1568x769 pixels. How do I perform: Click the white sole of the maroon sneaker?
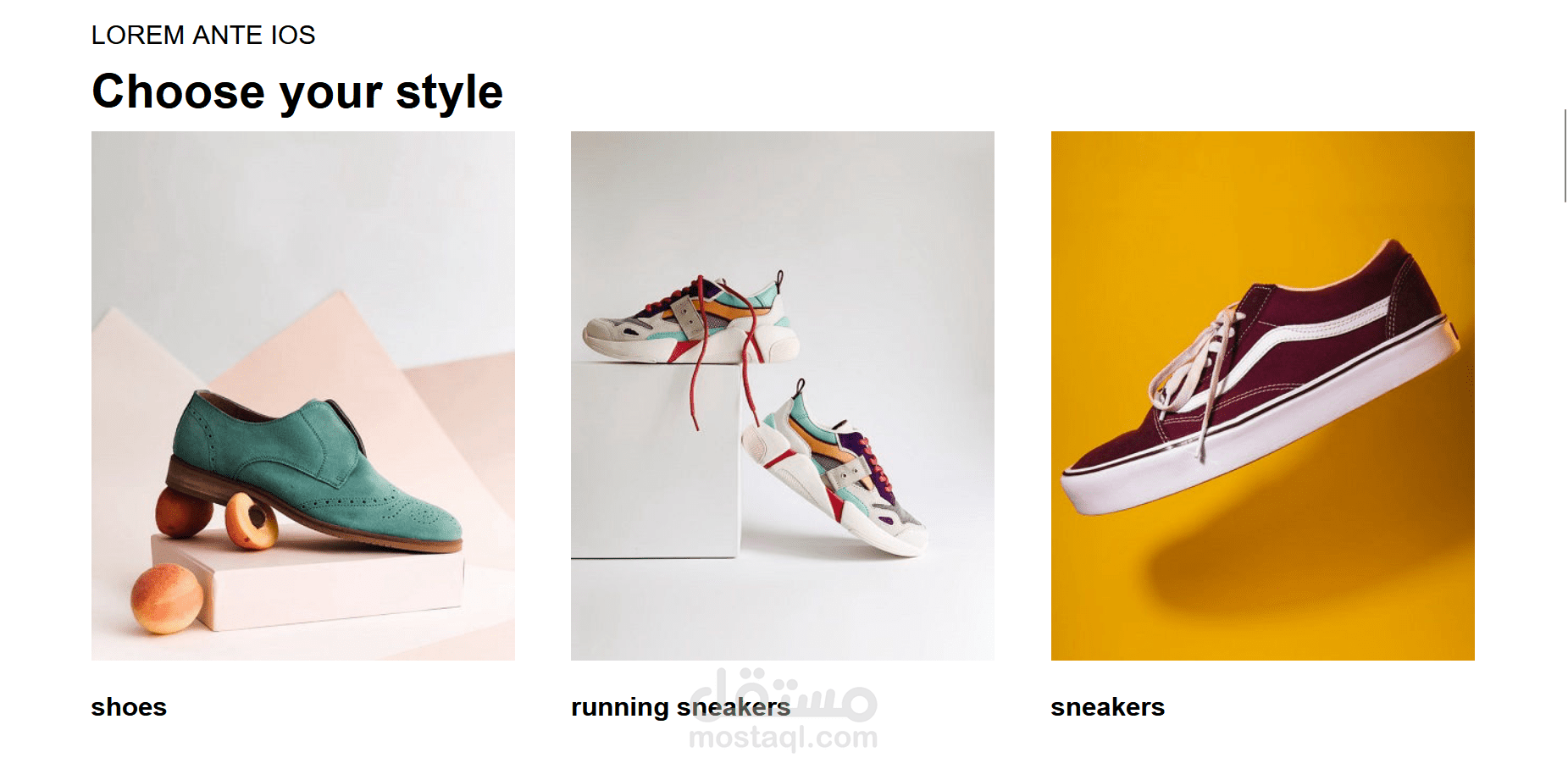click(x=1254, y=423)
